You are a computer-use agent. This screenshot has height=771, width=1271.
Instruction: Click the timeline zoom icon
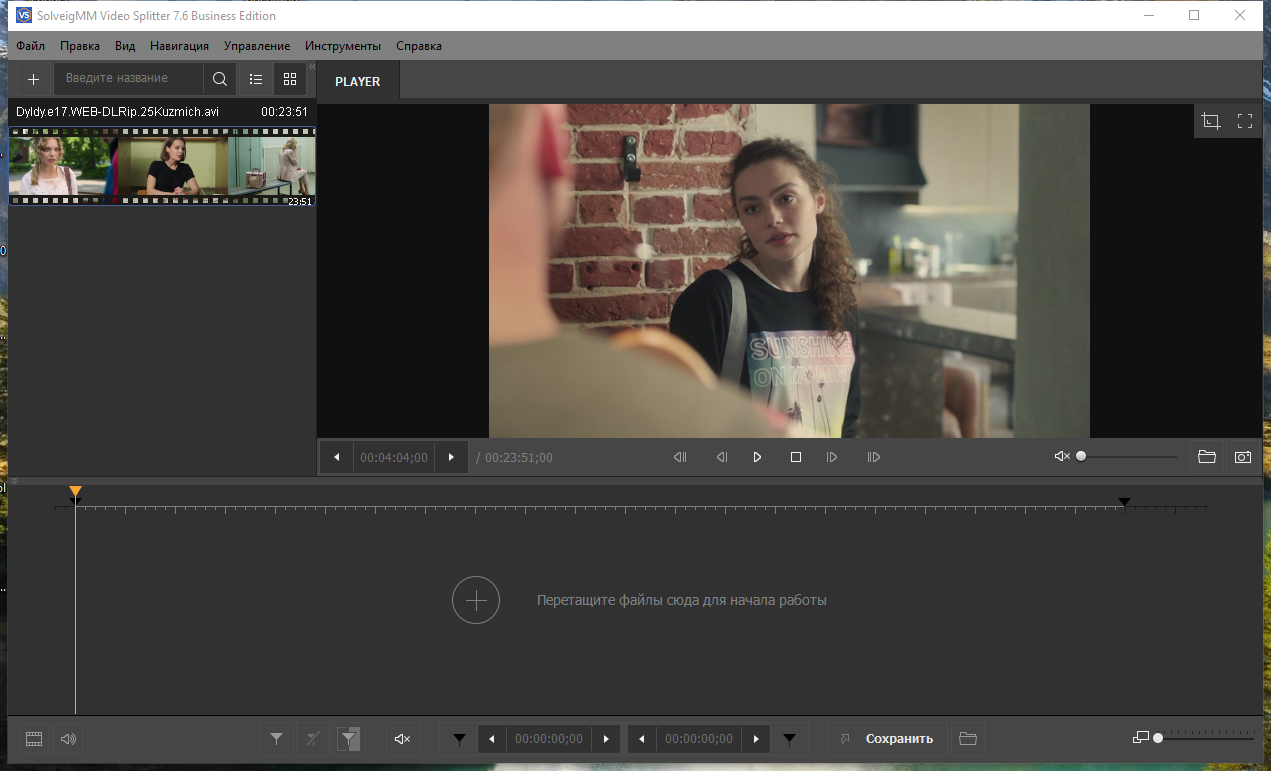pyautogui.click(x=1141, y=738)
